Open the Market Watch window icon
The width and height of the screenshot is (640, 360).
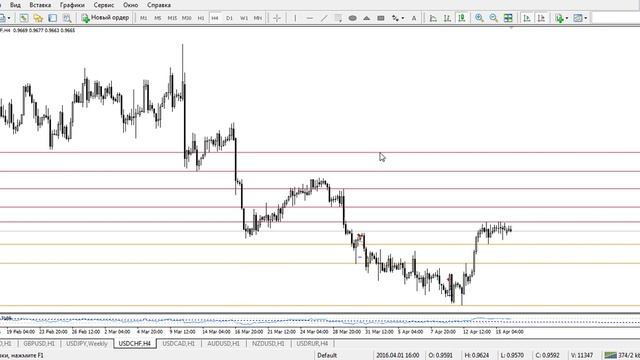click(24, 18)
